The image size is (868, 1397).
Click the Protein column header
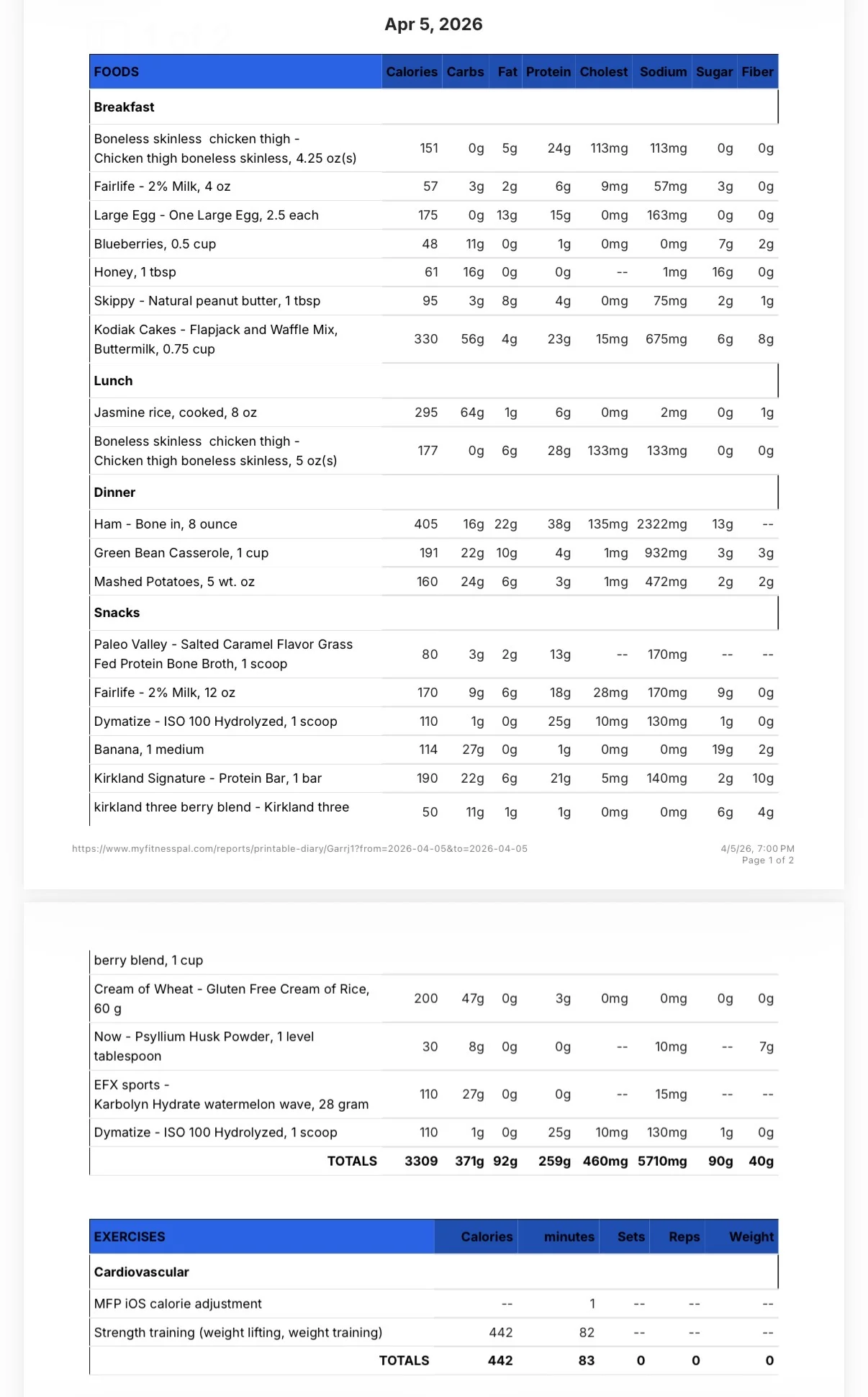[x=548, y=72]
